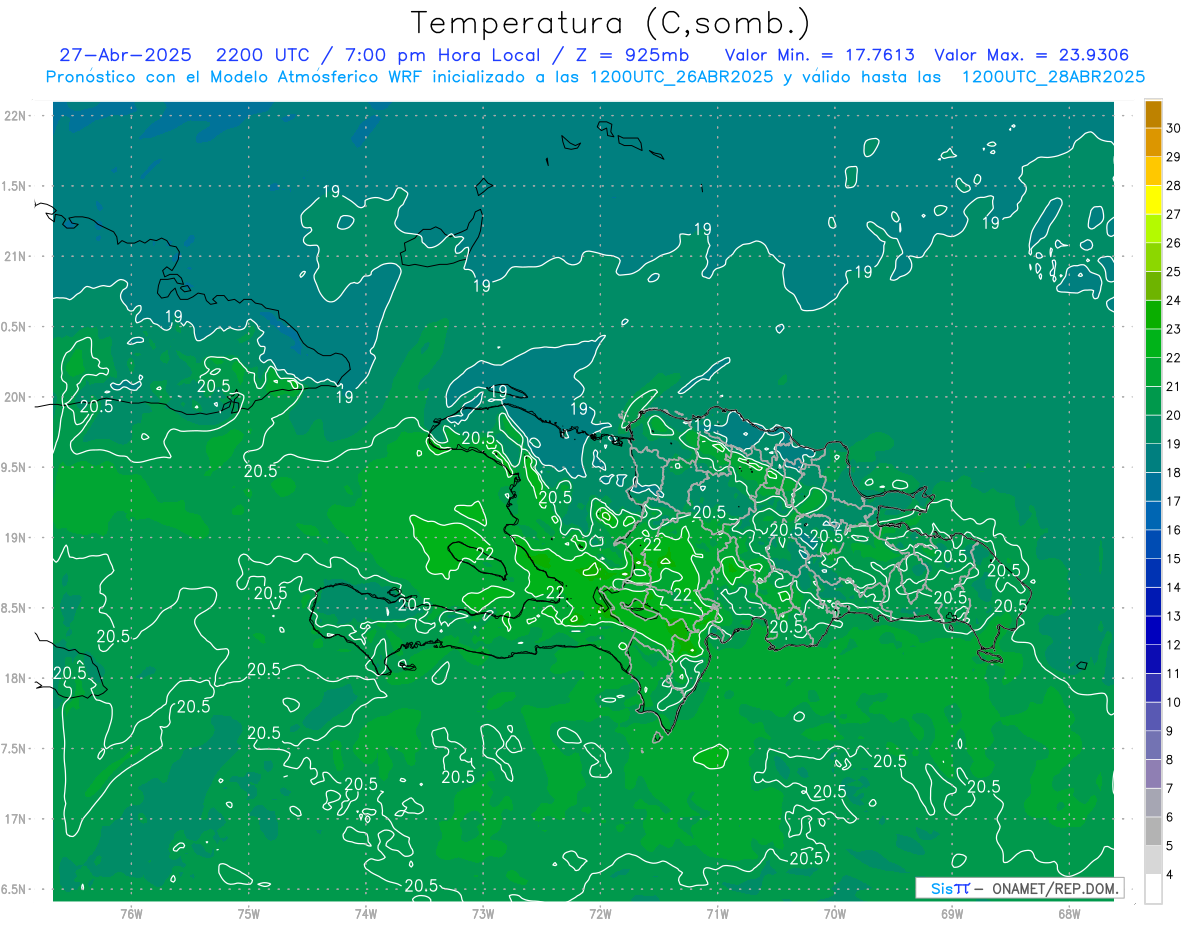Image resolution: width=1200 pixels, height=927 pixels.
Task: Click the "Valor Min. = 17.7613" text
Action: 820,55
